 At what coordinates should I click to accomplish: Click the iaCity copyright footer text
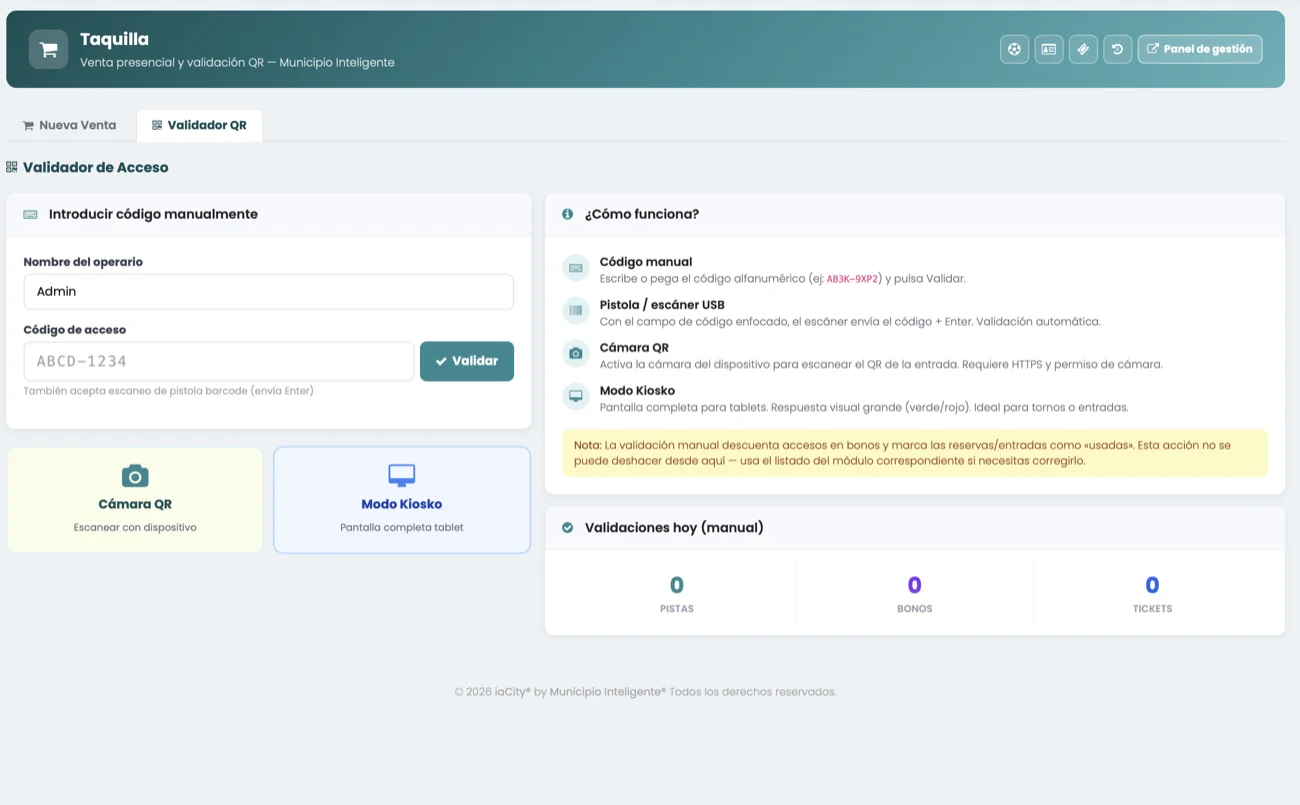[x=645, y=692]
